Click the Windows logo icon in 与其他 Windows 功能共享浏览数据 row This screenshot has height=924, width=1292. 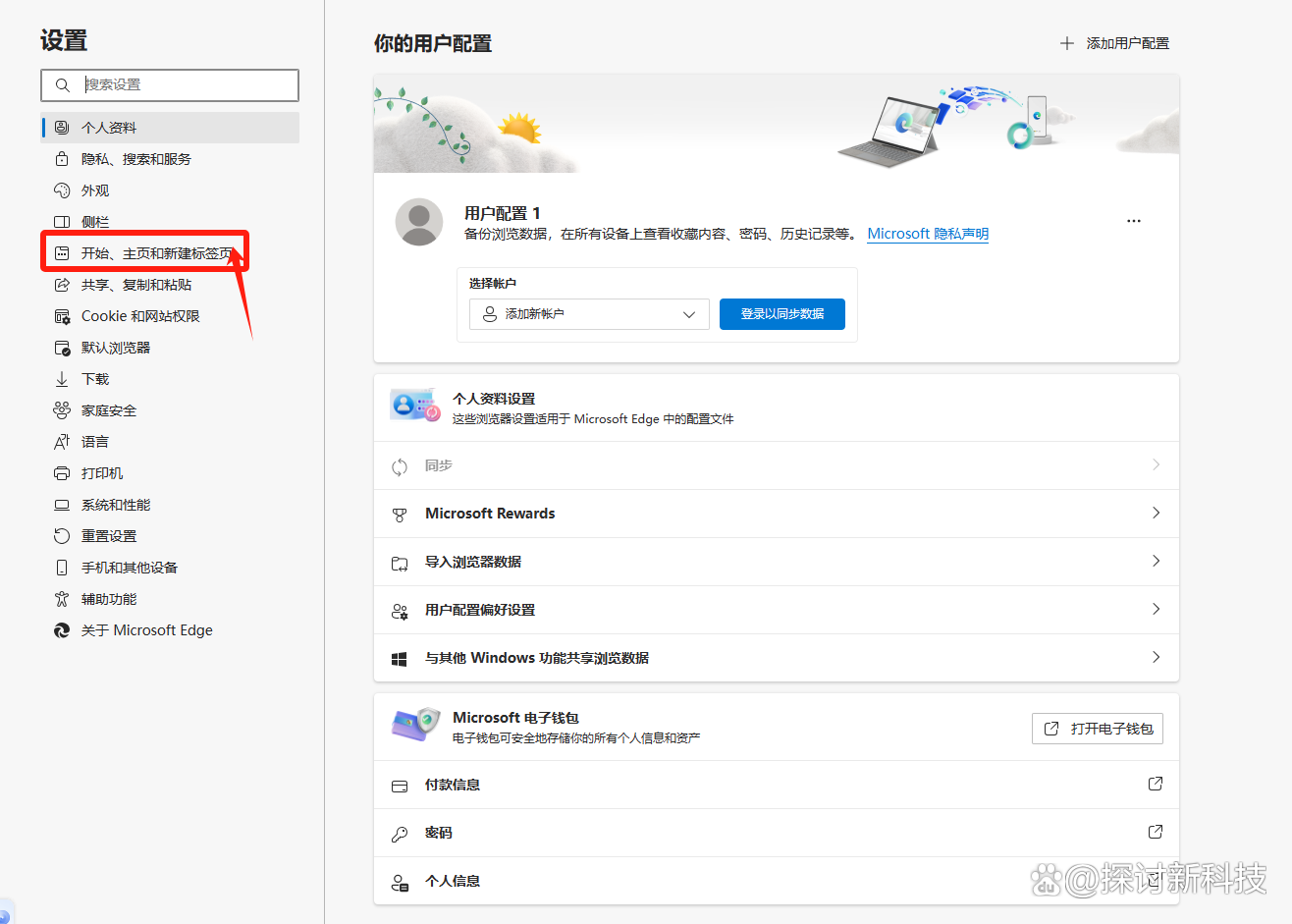point(400,659)
